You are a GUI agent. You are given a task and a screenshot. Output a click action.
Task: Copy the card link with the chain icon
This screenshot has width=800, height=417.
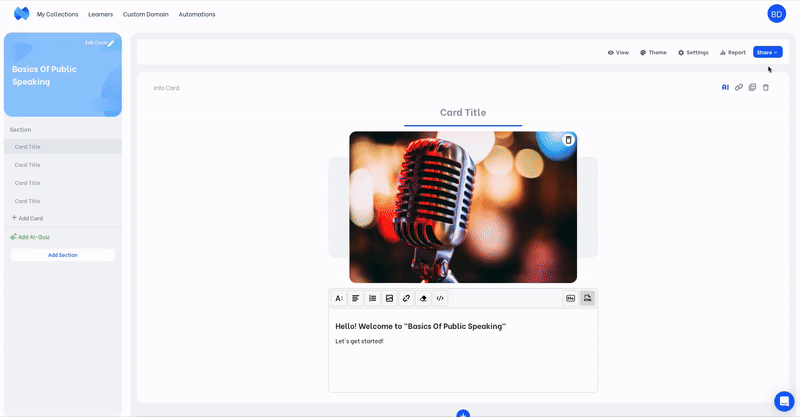(739, 88)
